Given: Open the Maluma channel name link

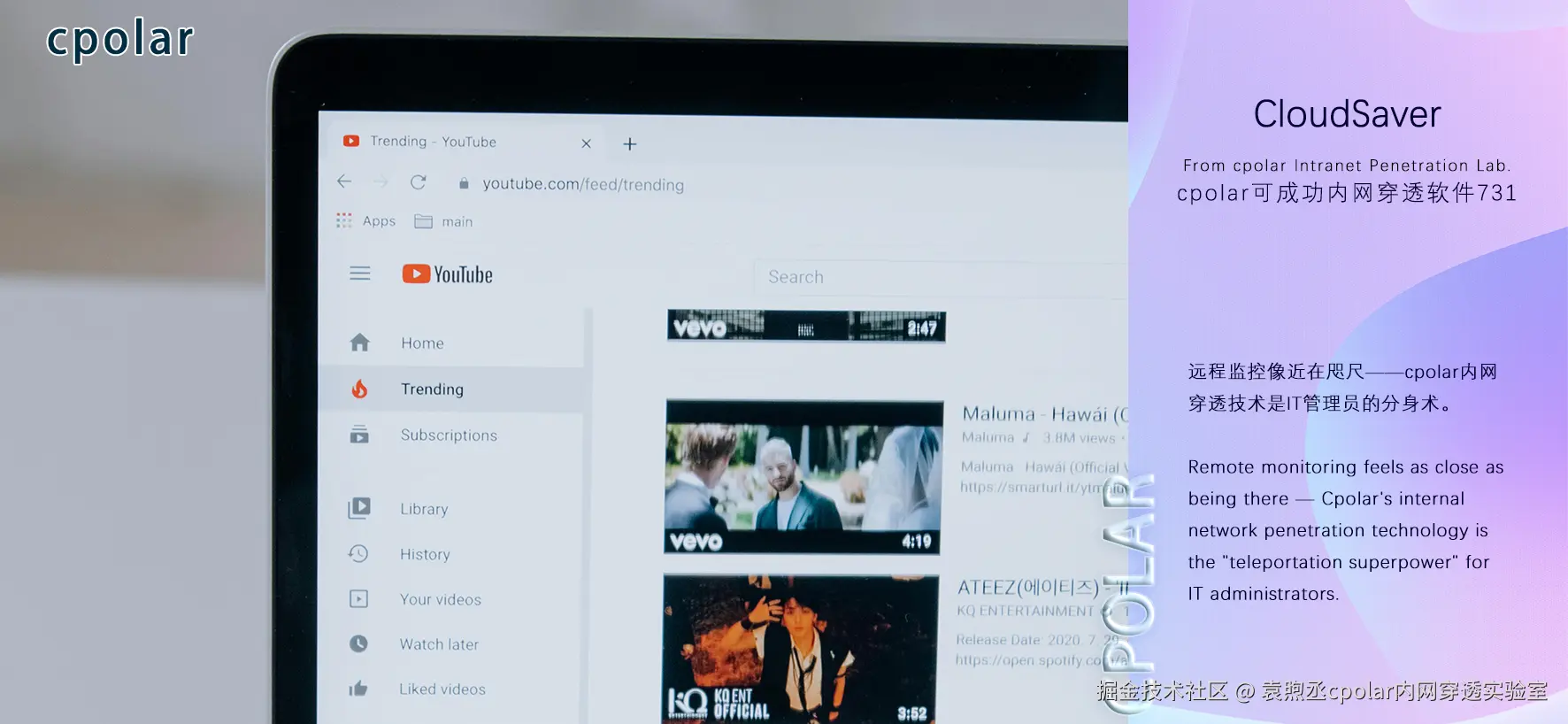Looking at the screenshot, I should [988, 437].
